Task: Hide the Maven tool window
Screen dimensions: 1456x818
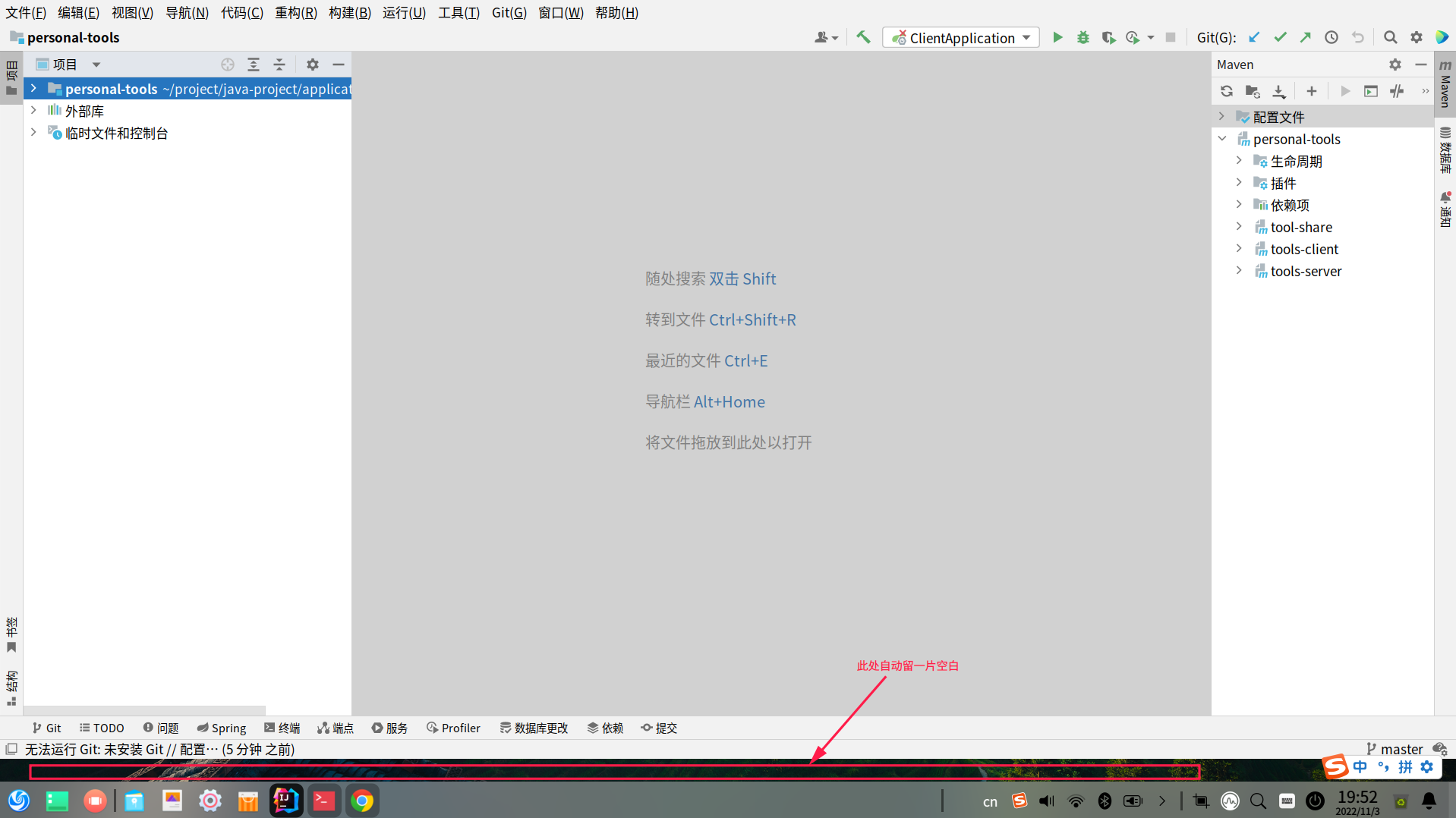Action: [1421, 64]
